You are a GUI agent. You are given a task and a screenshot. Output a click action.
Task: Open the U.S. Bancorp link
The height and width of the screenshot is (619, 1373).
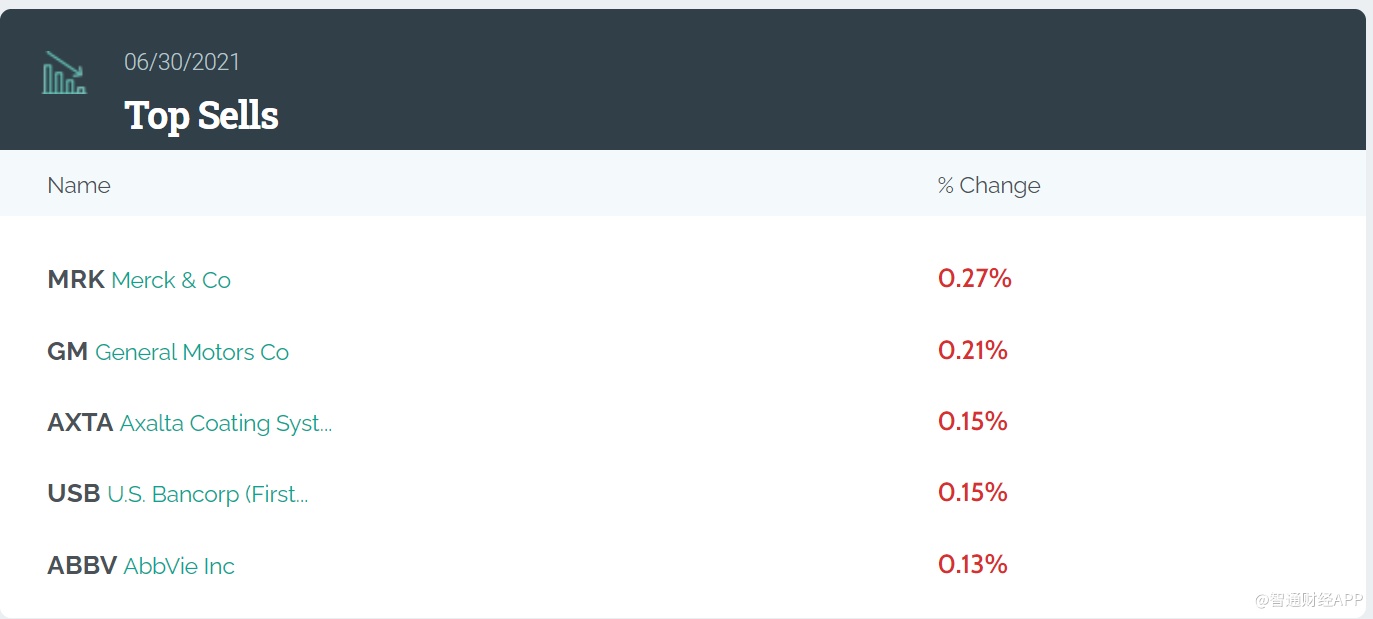pos(208,494)
